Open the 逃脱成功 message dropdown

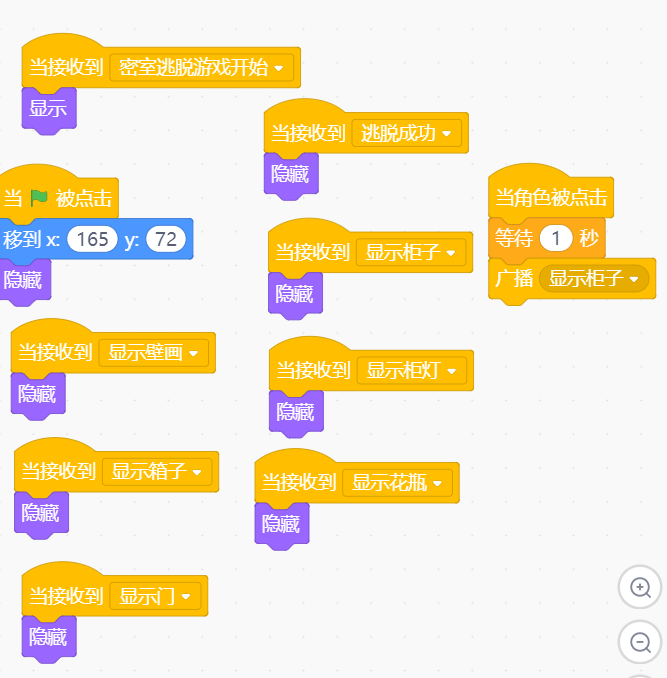(406, 133)
